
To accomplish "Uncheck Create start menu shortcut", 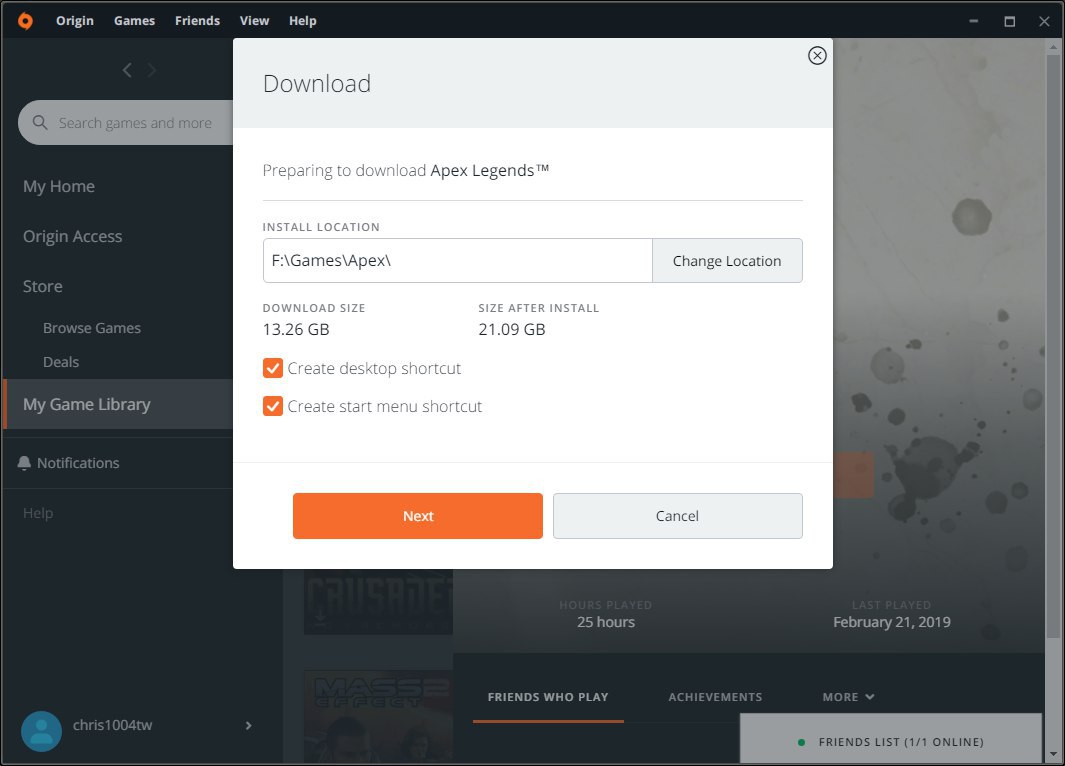I will (x=273, y=407).
